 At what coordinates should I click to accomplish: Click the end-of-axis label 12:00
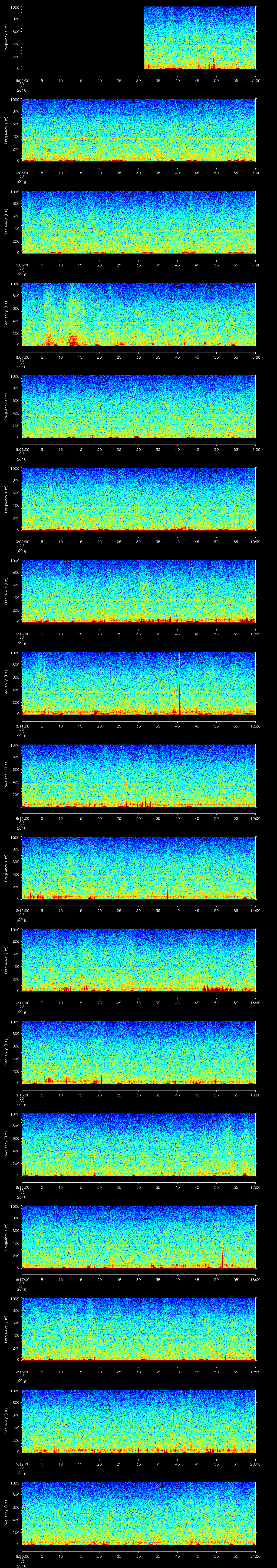[x=255, y=726]
